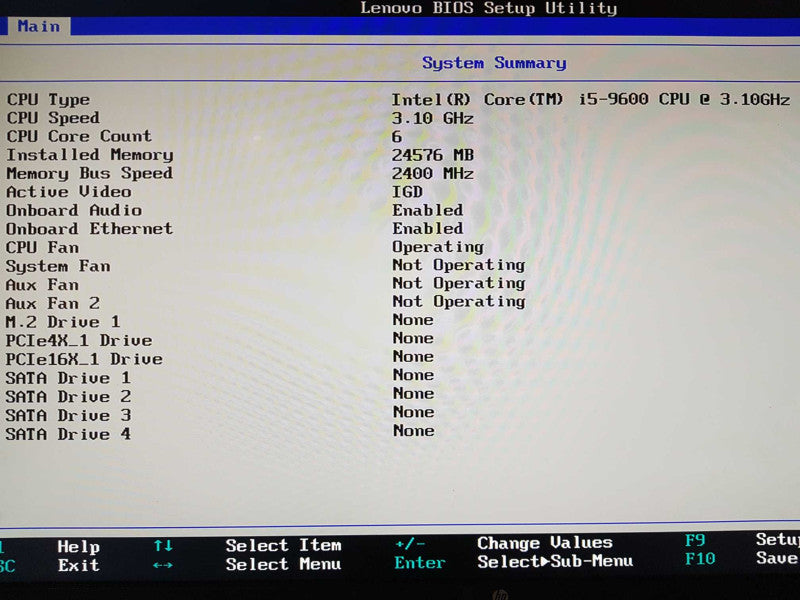Click None beside PCIe4X_1 Drive
This screenshot has width=800, height=600.
pyautogui.click(x=413, y=338)
